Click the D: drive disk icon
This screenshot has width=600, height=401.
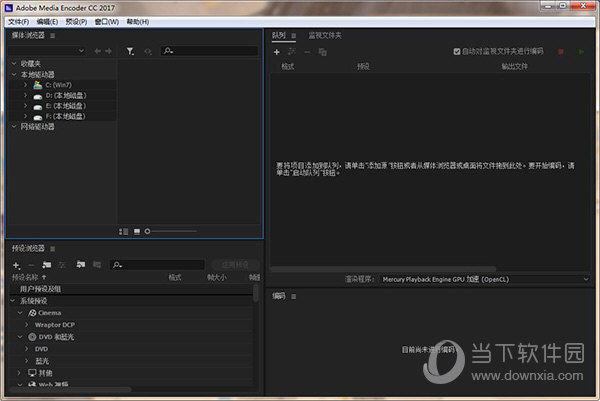point(38,96)
